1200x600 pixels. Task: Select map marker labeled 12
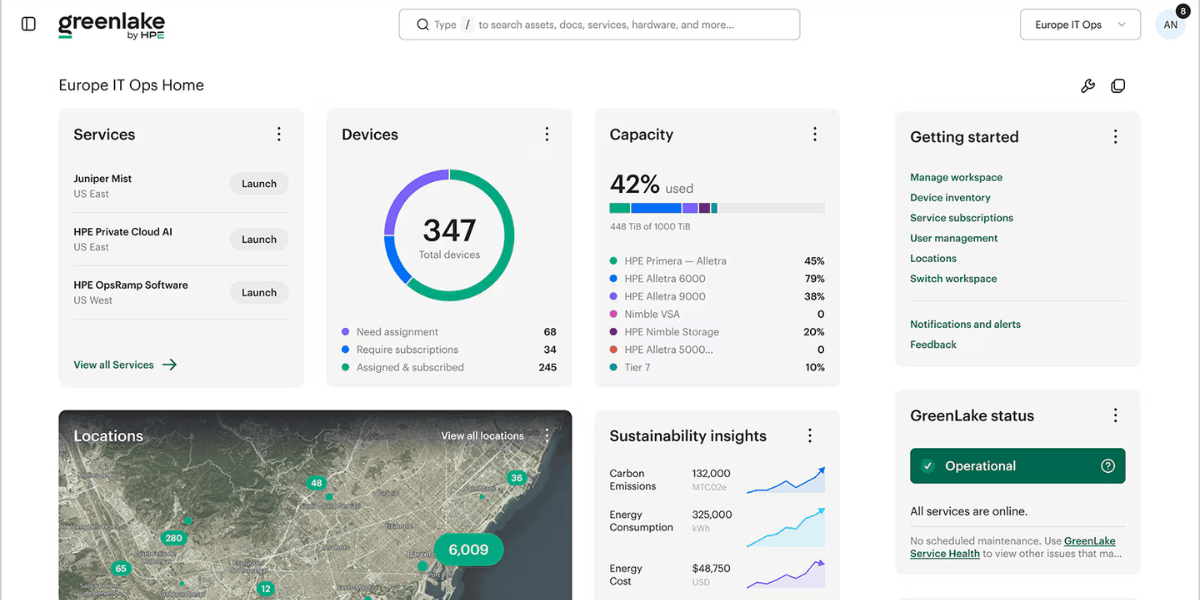(x=265, y=589)
